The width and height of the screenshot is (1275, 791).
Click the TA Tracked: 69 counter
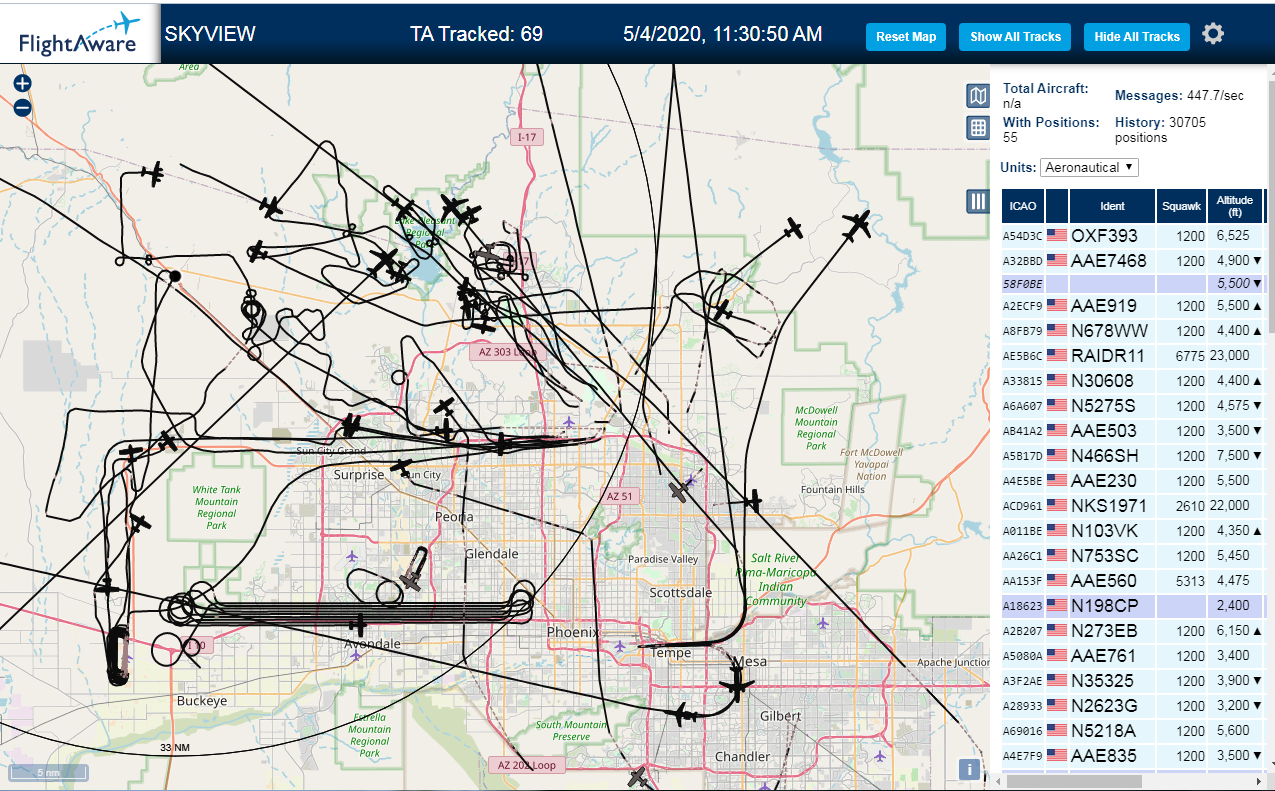[476, 34]
